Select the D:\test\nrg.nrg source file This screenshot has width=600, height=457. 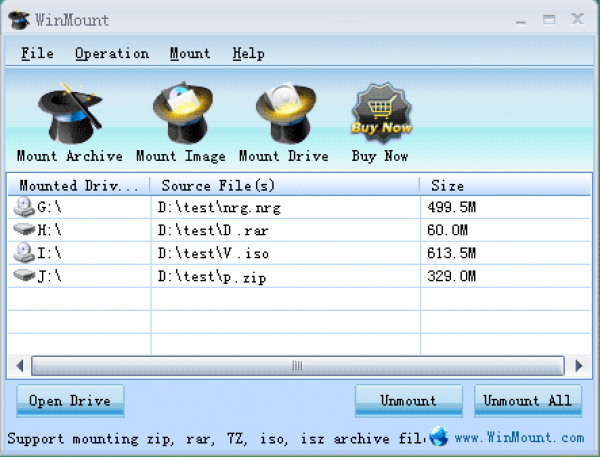click(x=219, y=208)
